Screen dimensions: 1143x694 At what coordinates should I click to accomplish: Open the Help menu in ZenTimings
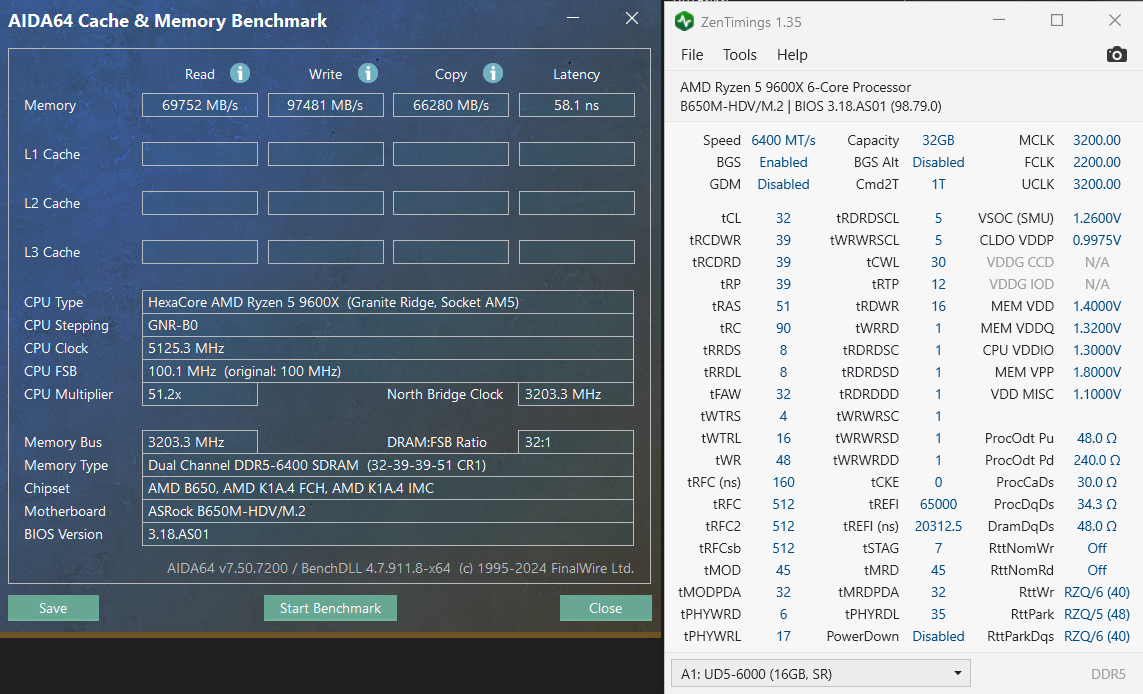[792, 55]
